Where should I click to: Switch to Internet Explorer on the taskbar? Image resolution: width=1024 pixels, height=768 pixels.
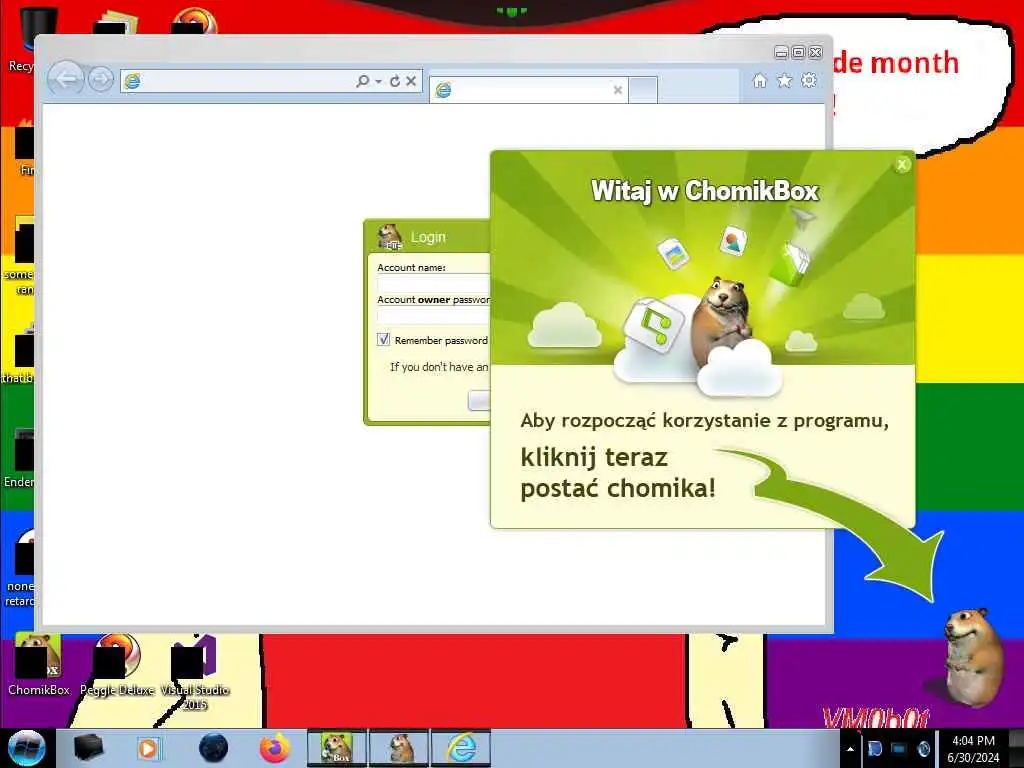[x=461, y=748]
